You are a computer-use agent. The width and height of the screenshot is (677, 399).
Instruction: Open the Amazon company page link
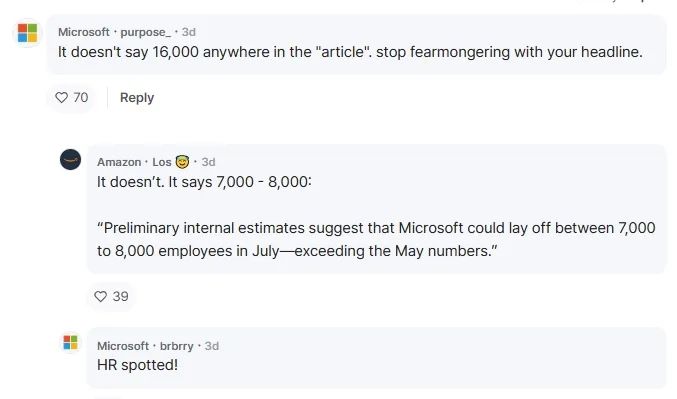119,162
